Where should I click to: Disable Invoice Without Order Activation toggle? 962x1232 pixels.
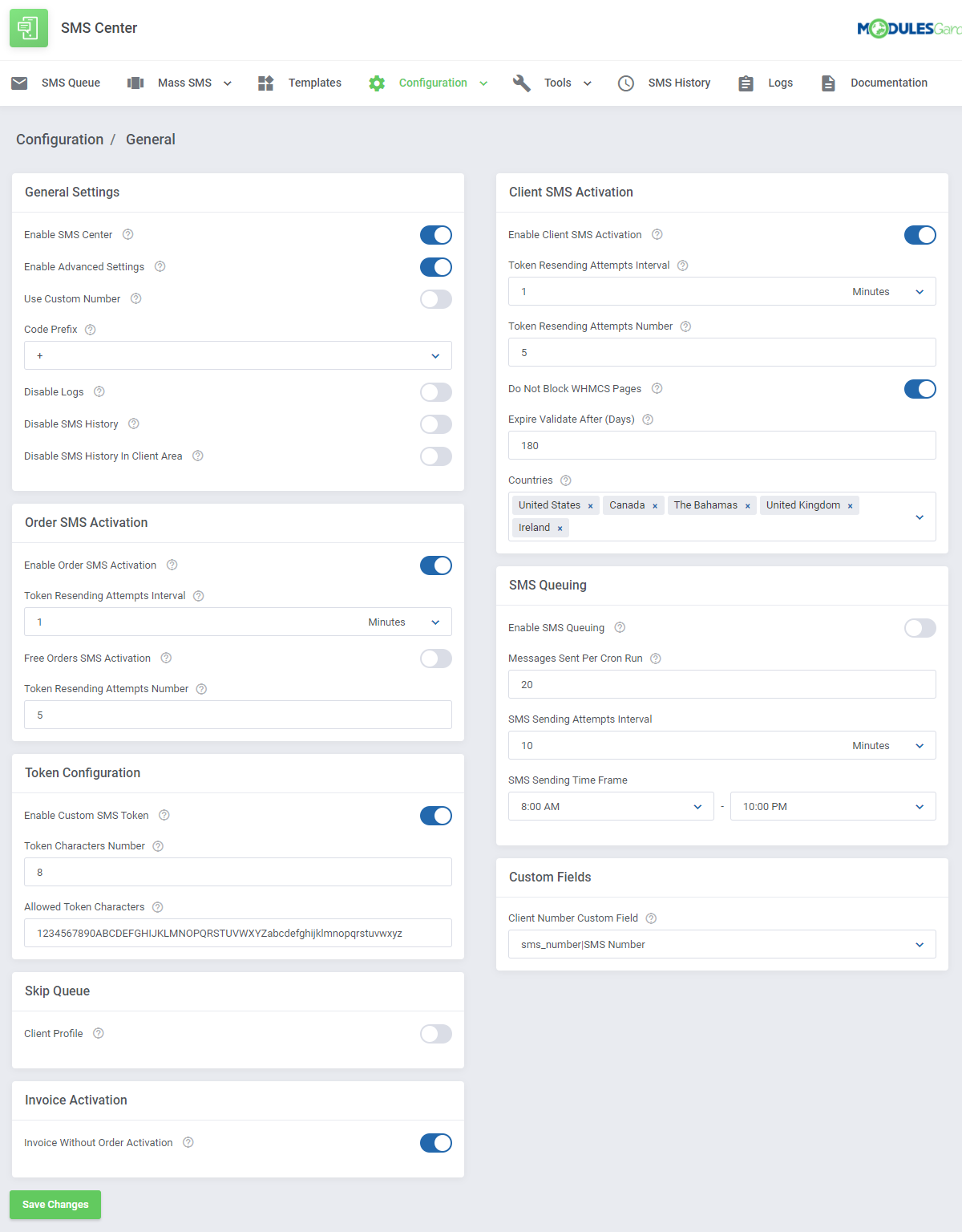pos(436,1143)
